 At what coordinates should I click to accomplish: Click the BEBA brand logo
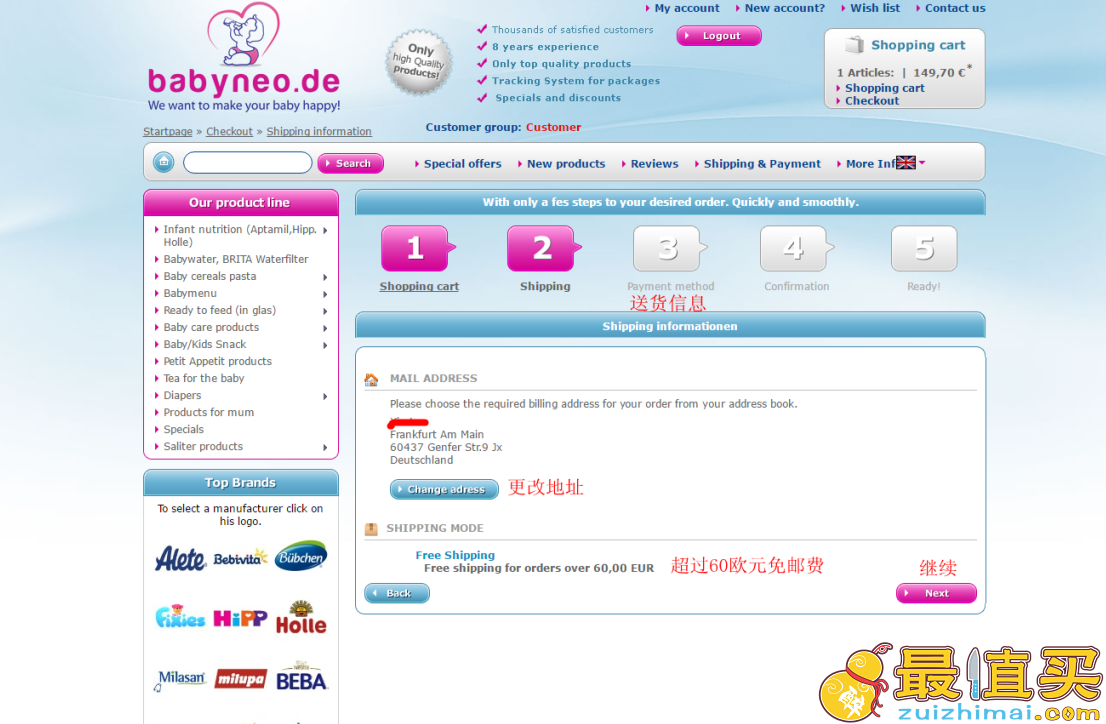point(301,677)
